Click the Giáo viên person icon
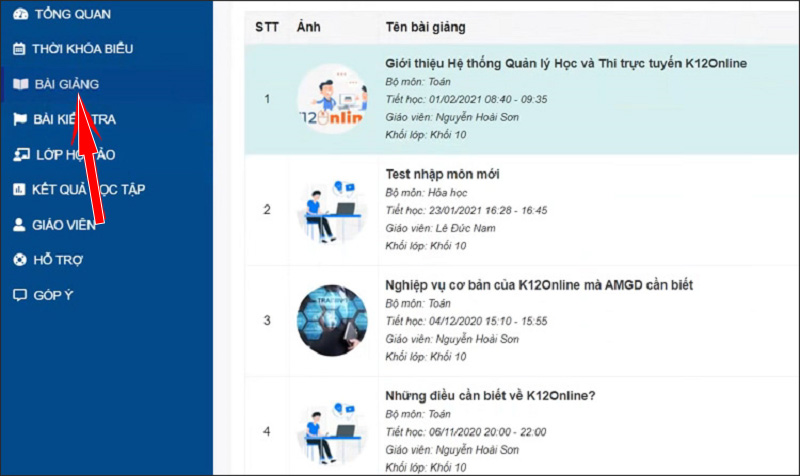 19,224
